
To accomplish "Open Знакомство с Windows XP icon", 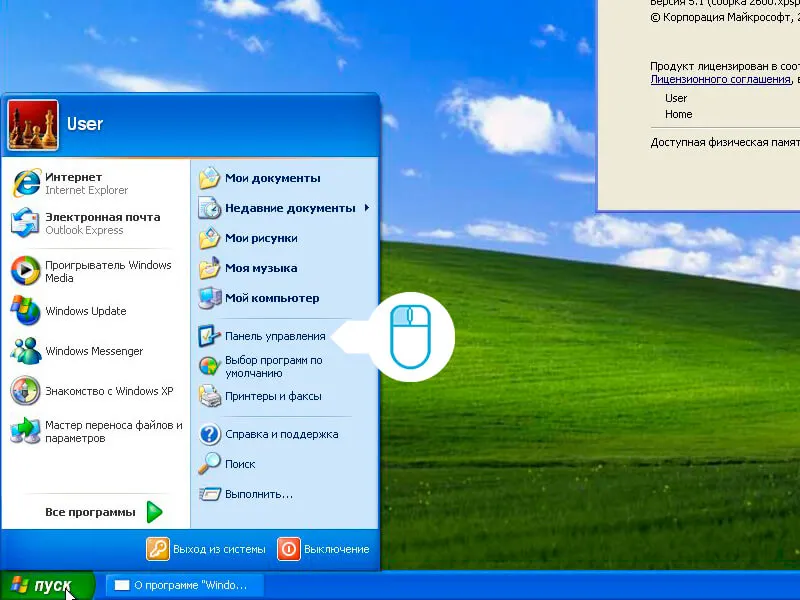I will (x=26, y=391).
